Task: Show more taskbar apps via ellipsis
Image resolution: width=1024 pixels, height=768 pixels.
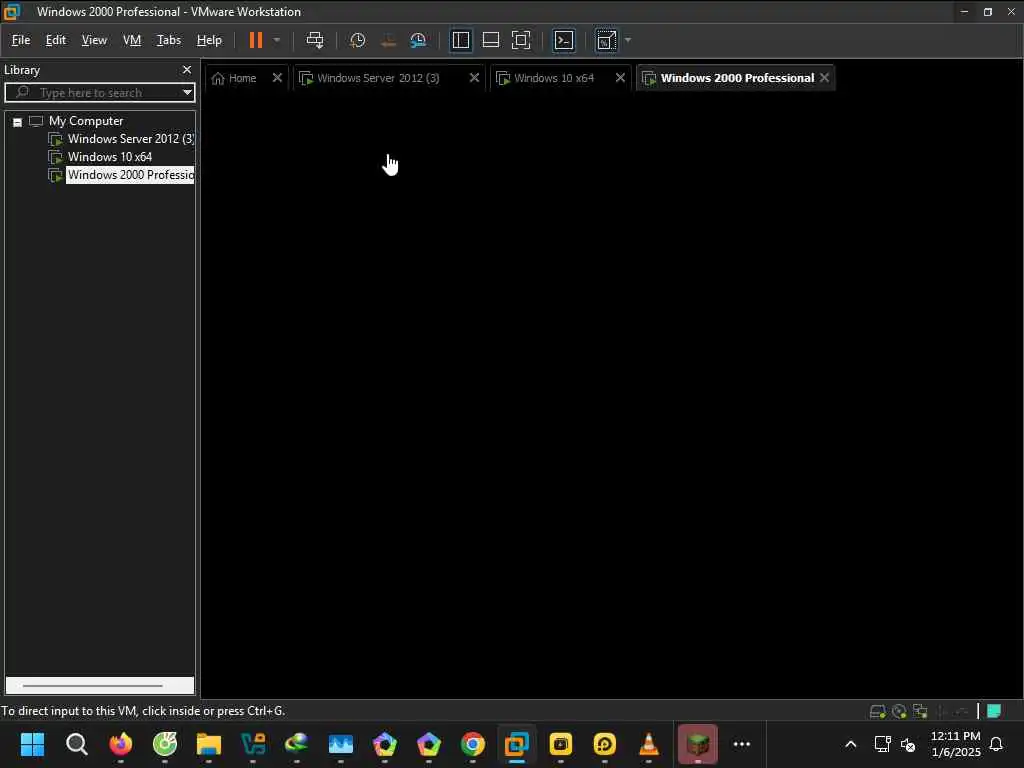Action: click(x=742, y=744)
